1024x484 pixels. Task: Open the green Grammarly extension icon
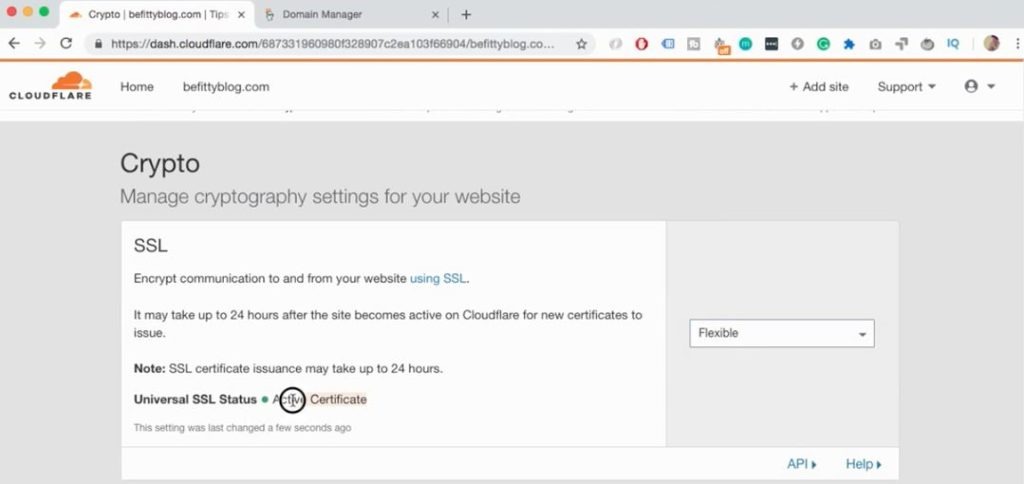(x=823, y=44)
